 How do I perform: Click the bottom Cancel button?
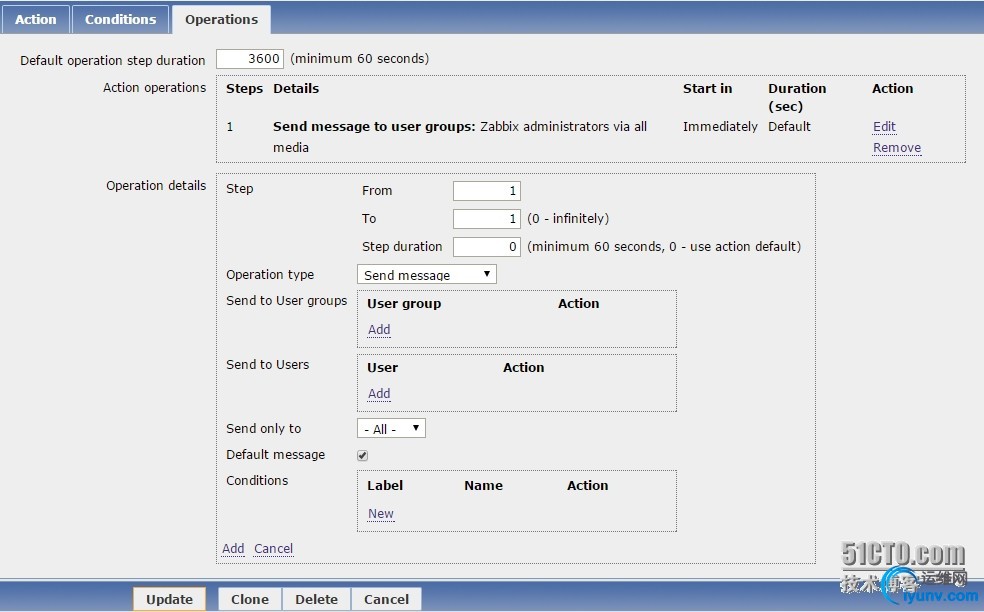[x=387, y=599]
